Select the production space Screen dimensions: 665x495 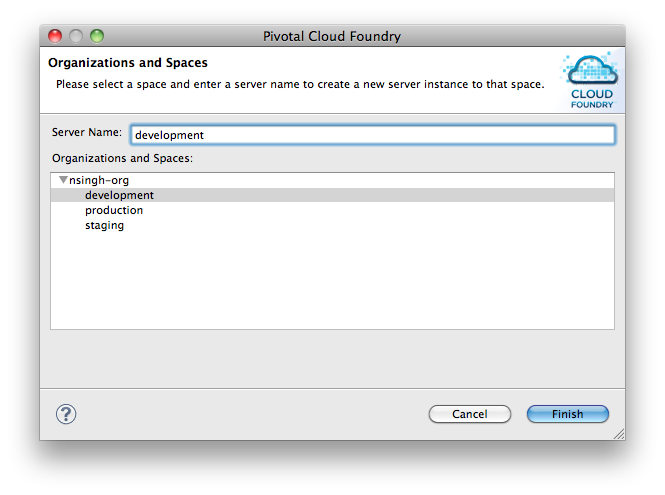[x=114, y=210]
